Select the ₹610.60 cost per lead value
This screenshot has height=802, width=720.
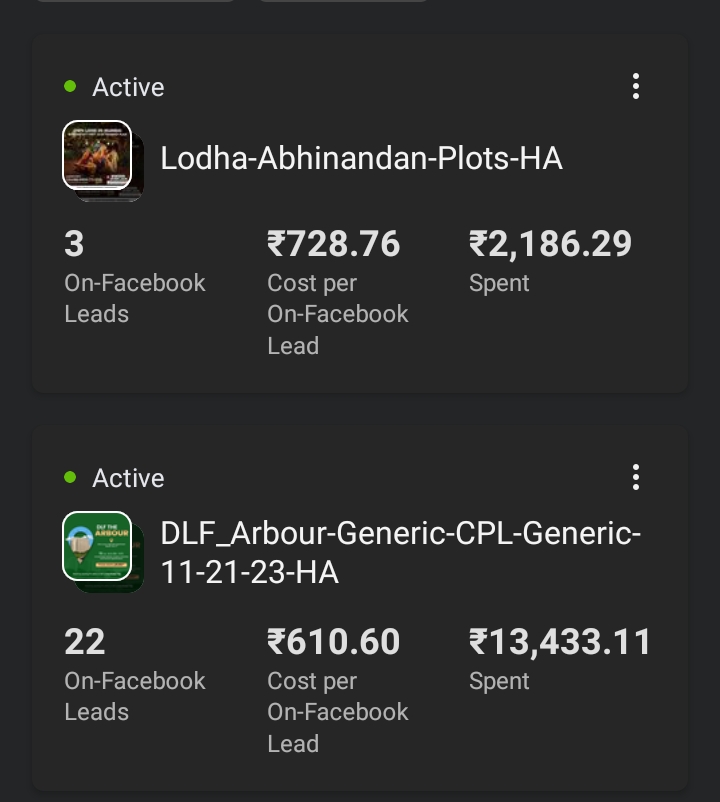pyautogui.click(x=333, y=642)
